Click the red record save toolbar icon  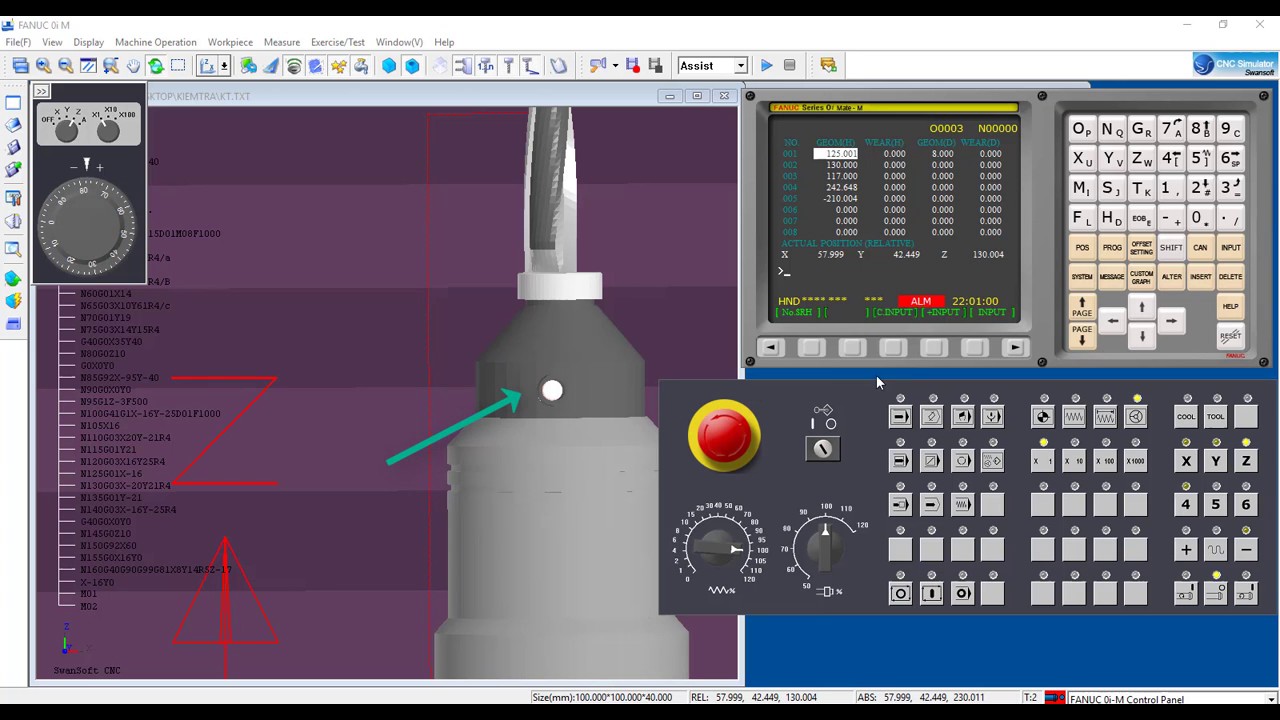tap(632, 65)
